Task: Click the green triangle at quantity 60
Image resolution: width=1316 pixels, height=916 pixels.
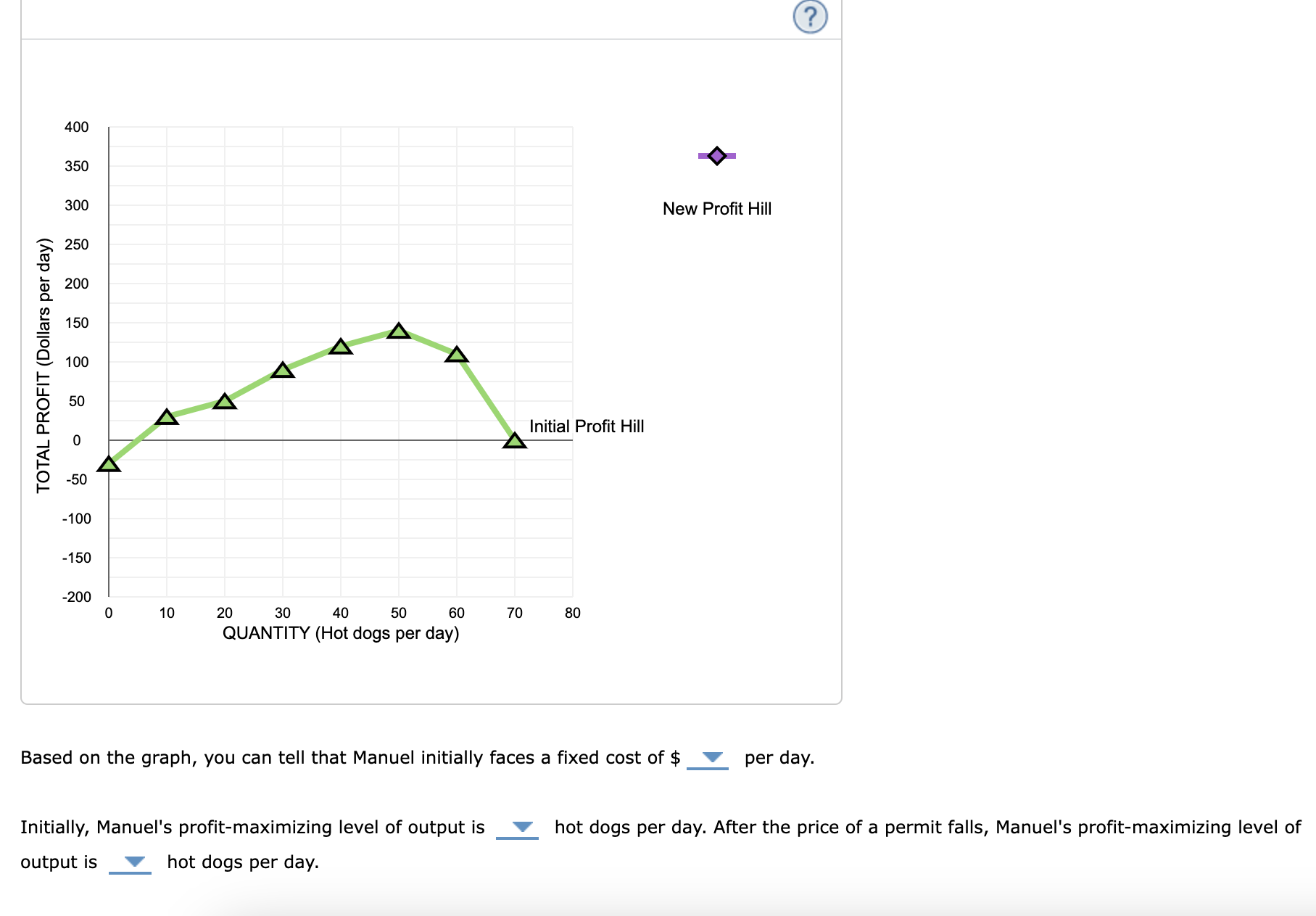Action: click(457, 355)
